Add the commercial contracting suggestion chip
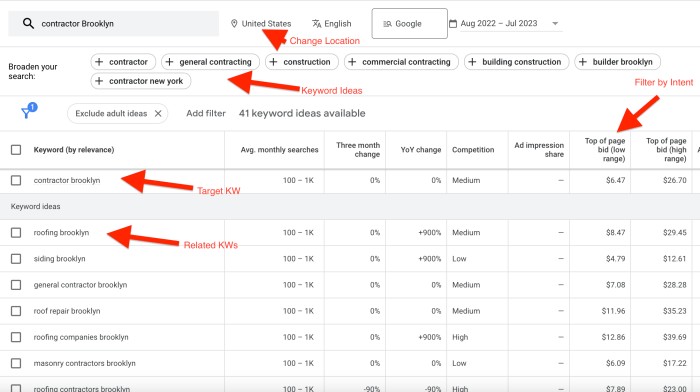 [401, 62]
